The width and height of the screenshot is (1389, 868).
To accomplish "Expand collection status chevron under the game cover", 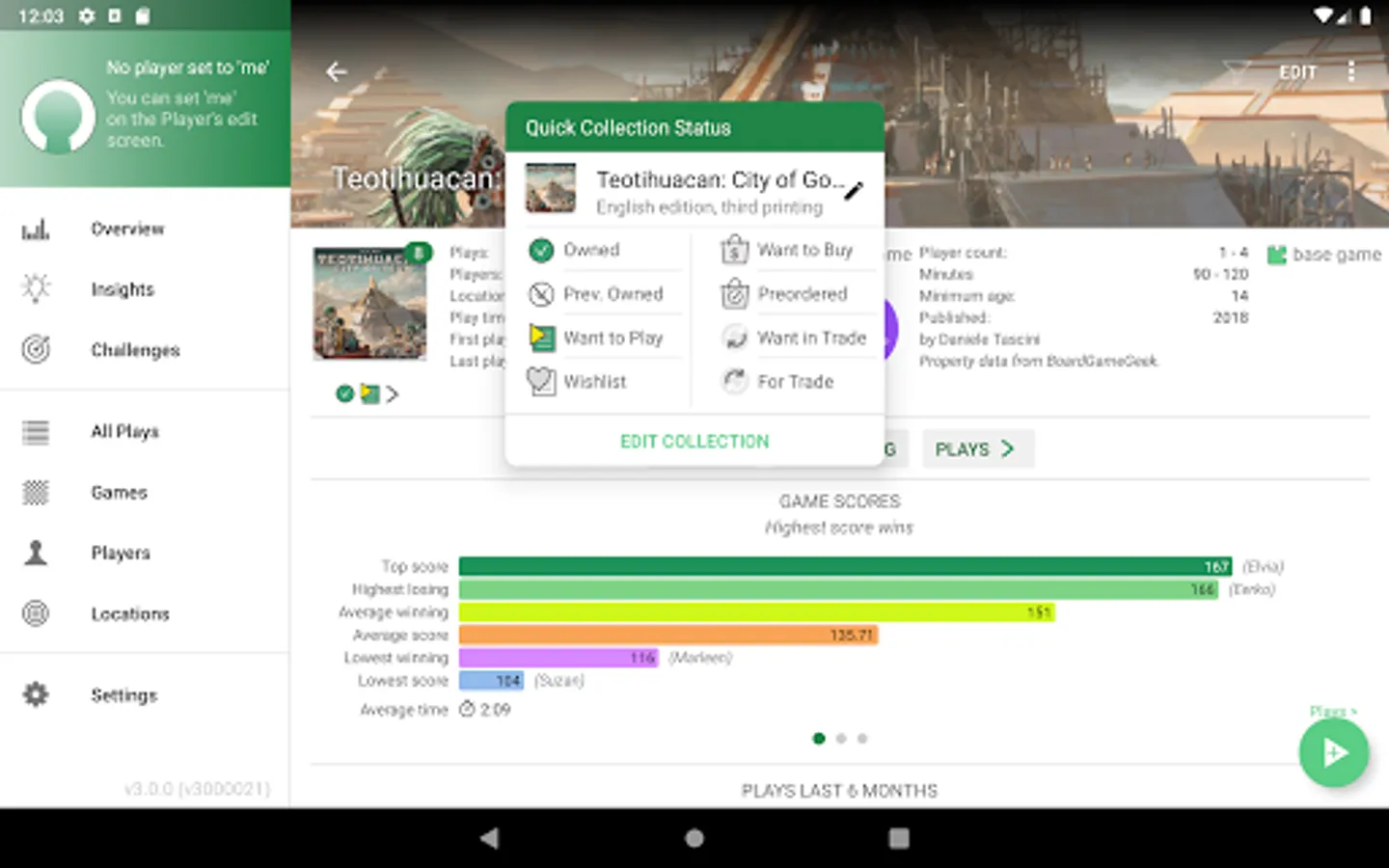I will [x=392, y=394].
